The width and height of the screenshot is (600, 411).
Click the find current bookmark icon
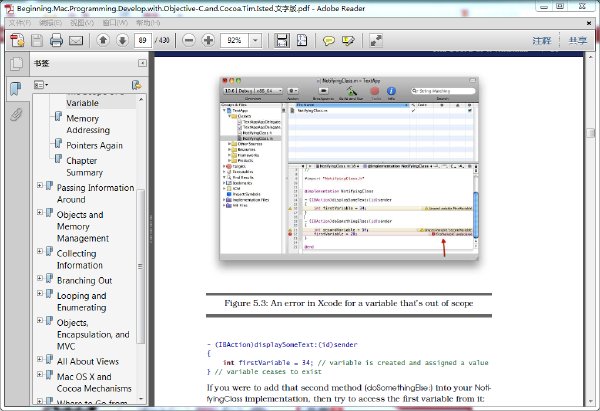pyautogui.click(x=136, y=85)
